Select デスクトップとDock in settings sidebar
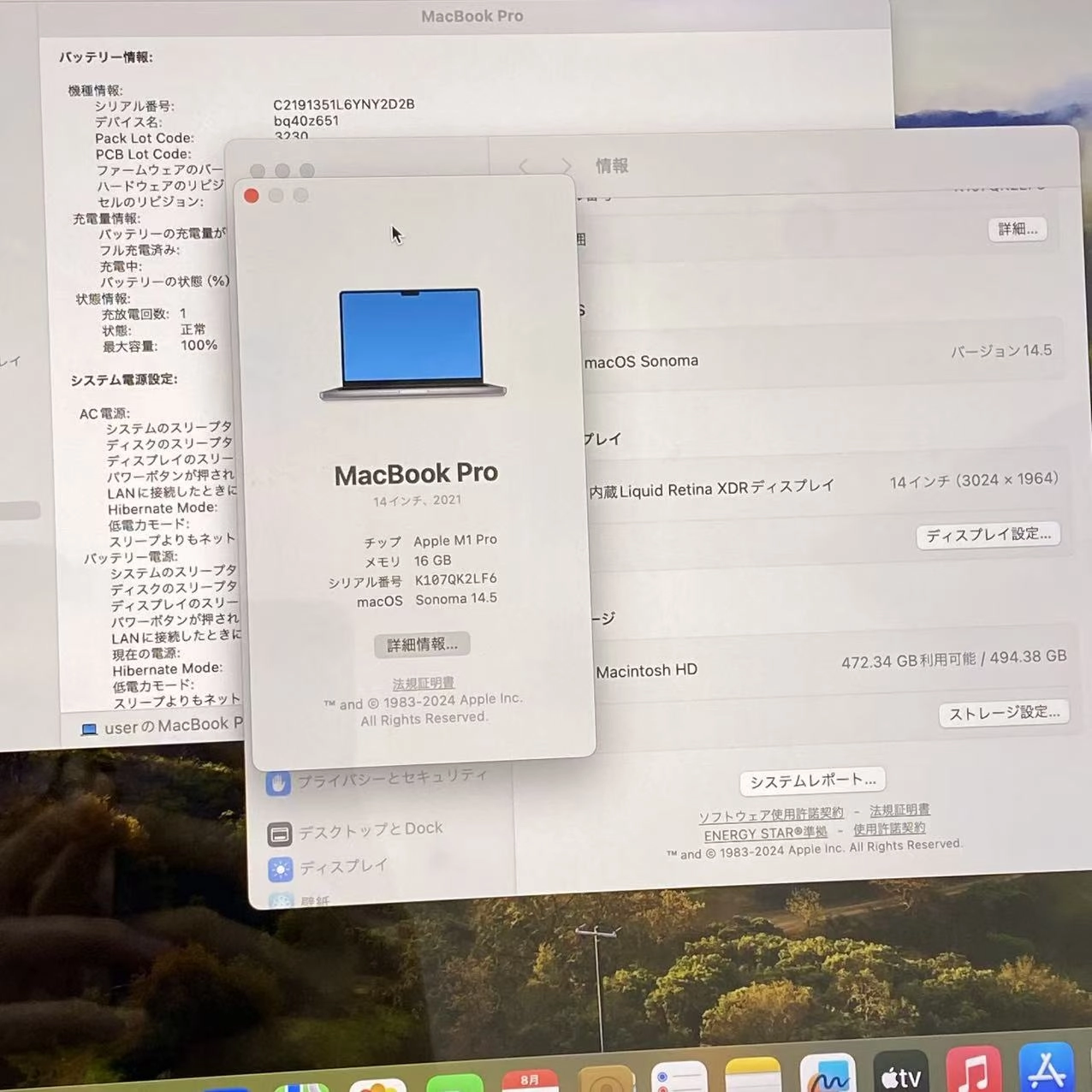The width and height of the screenshot is (1092, 1092). (355, 830)
